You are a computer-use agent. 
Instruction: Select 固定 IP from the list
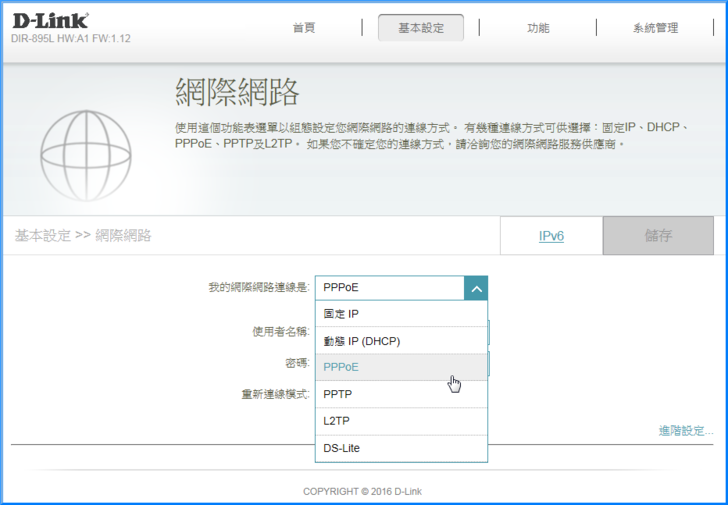[x=401, y=314]
